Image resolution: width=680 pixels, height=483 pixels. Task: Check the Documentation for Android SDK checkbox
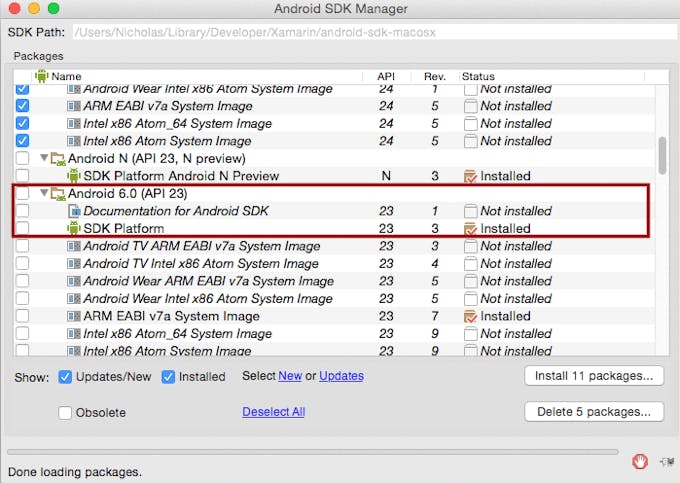(23, 211)
